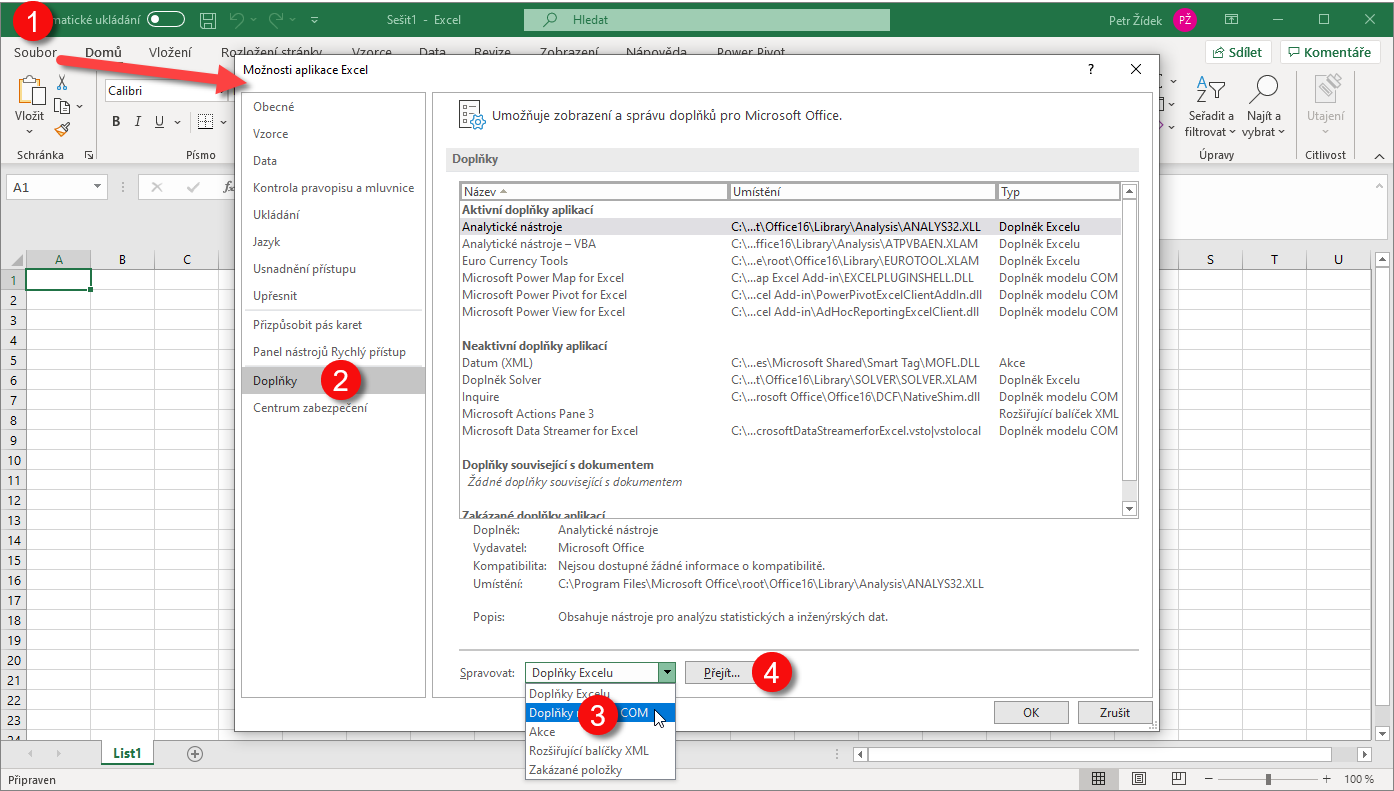The width and height of the screenshot is (1394, 791).
Task: Sort add-ins by Typ column header
Action: (1058, 191)
